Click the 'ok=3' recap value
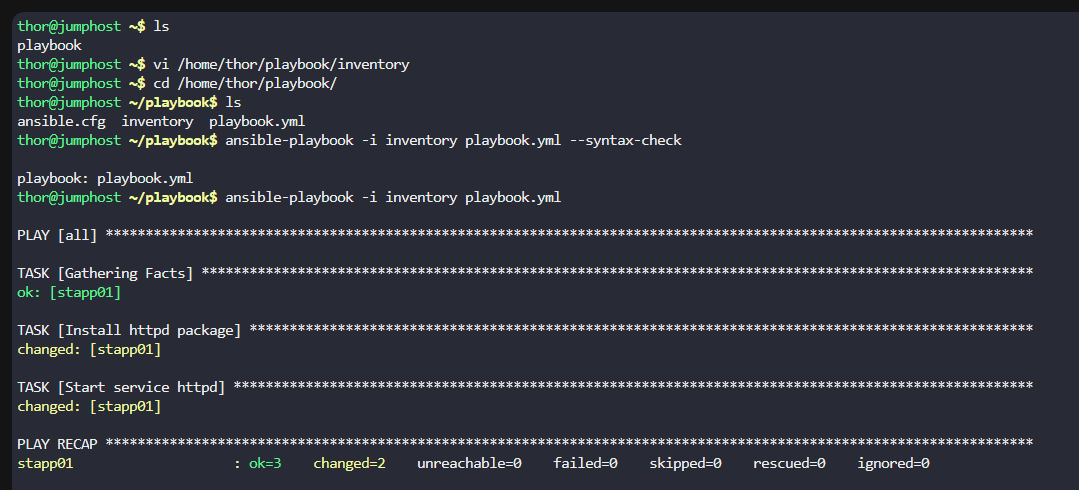The image size is (1079, 490). pyautogui.click(x=265, y=464)
